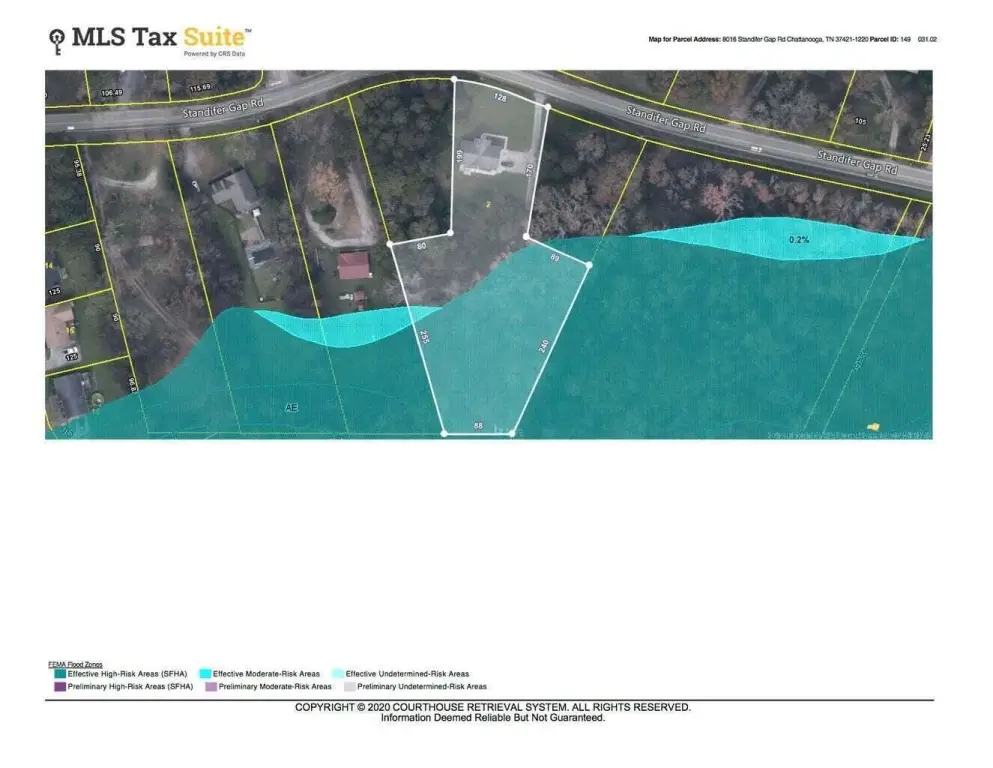The image size is (993, 768).
Task: Click the yellow parcel number 2 label
Action: pos(487,203)
